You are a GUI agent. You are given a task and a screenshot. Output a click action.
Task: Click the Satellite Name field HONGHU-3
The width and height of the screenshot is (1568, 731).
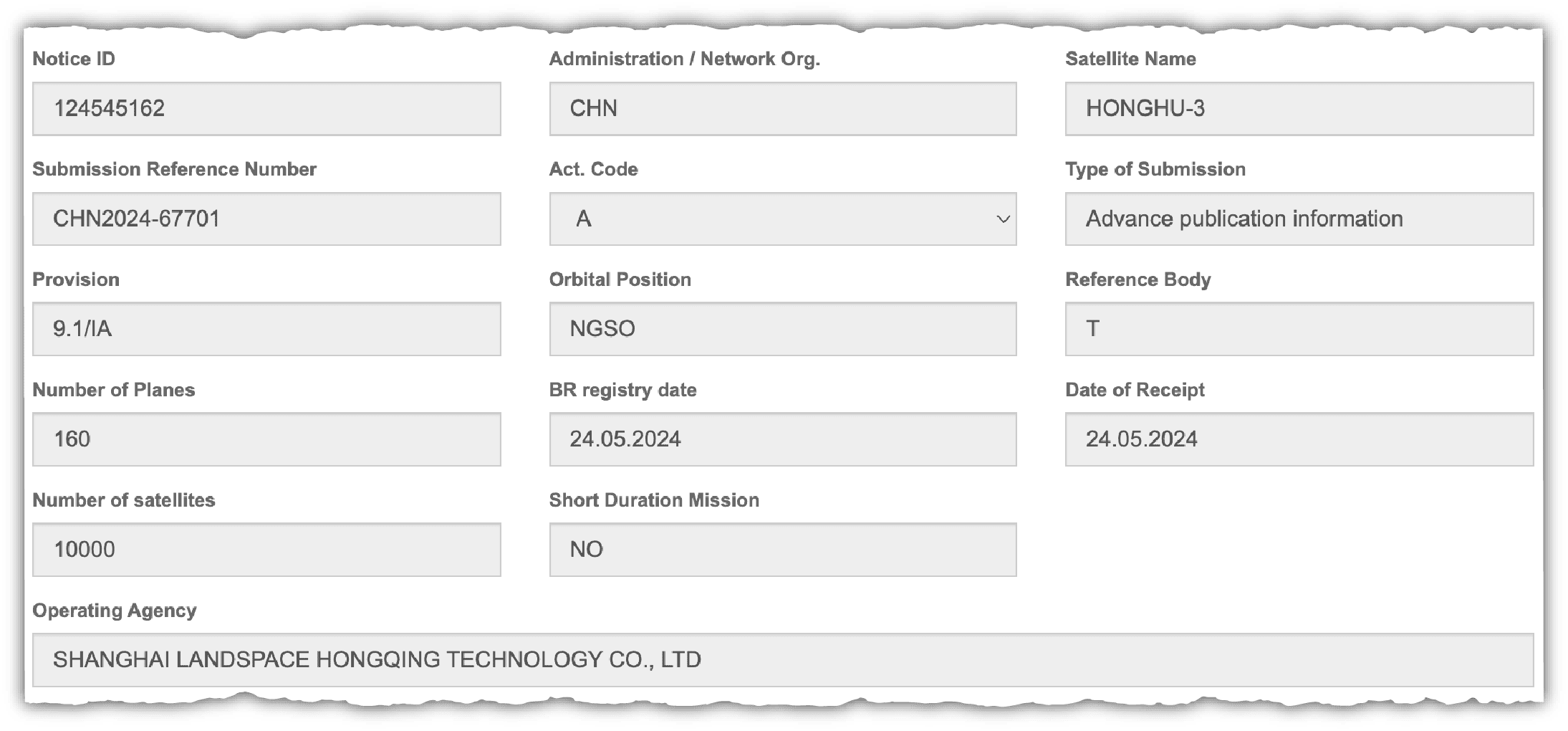pos(1298,108)
